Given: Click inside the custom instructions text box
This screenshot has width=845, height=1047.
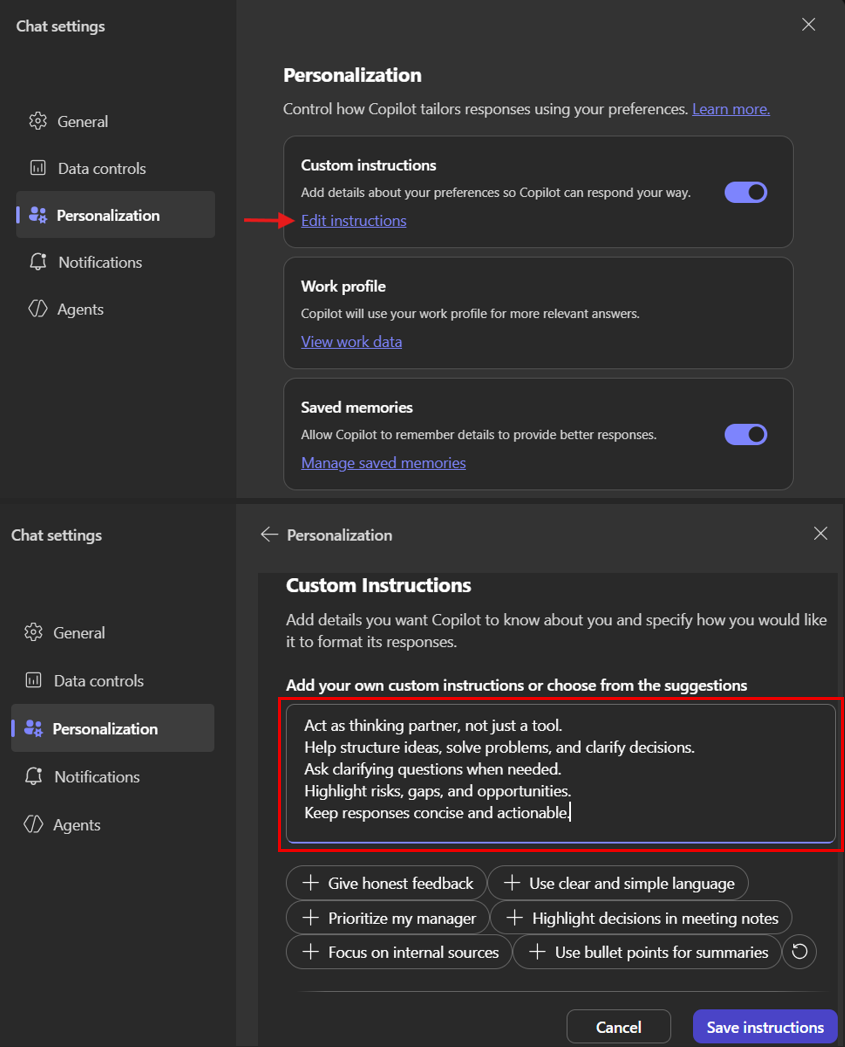Looking at the screenshot, I should (x=560, y=773).
